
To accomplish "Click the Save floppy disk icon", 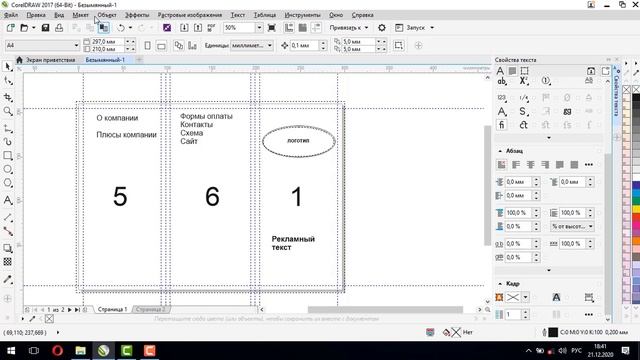I will point(45,28).
